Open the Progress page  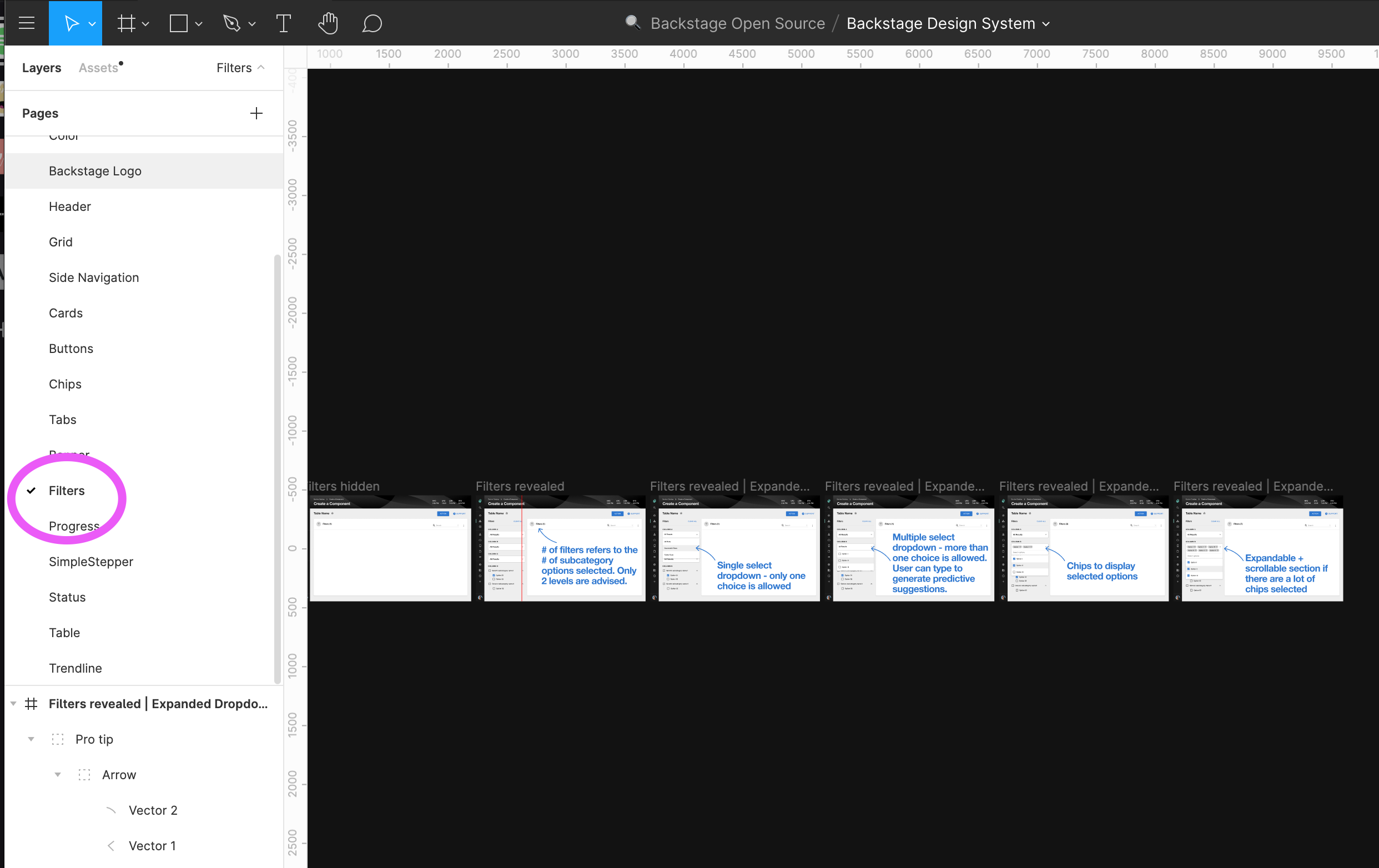144,526
